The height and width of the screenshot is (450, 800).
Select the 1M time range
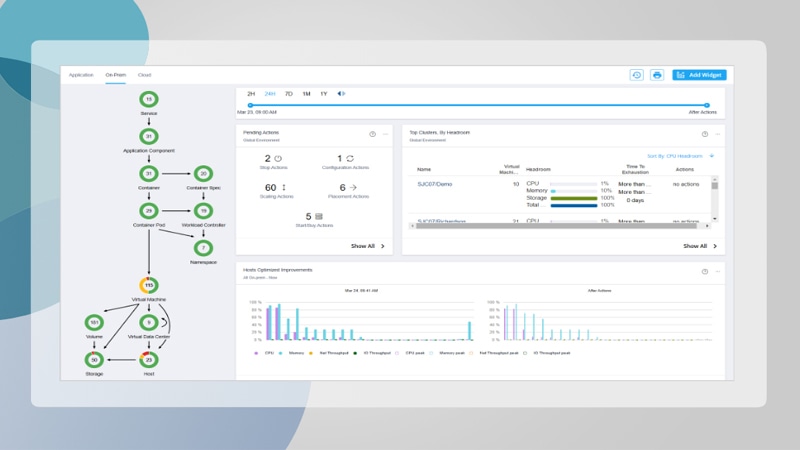click(306, 94)
